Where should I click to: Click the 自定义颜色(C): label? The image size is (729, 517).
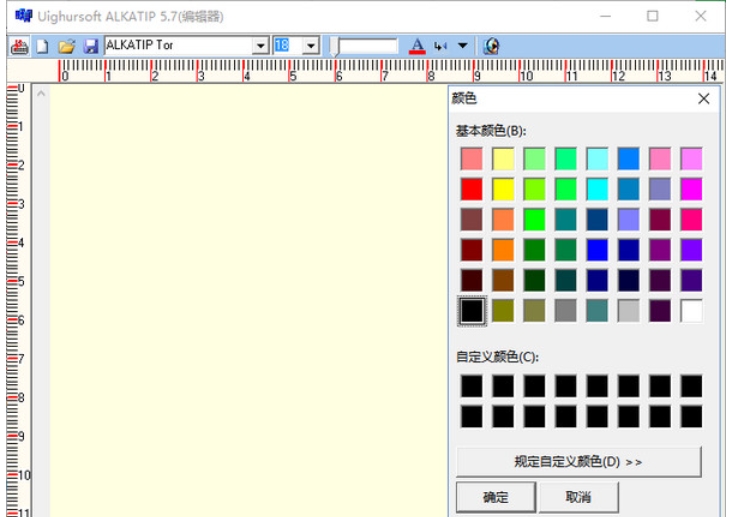(497, 357)
